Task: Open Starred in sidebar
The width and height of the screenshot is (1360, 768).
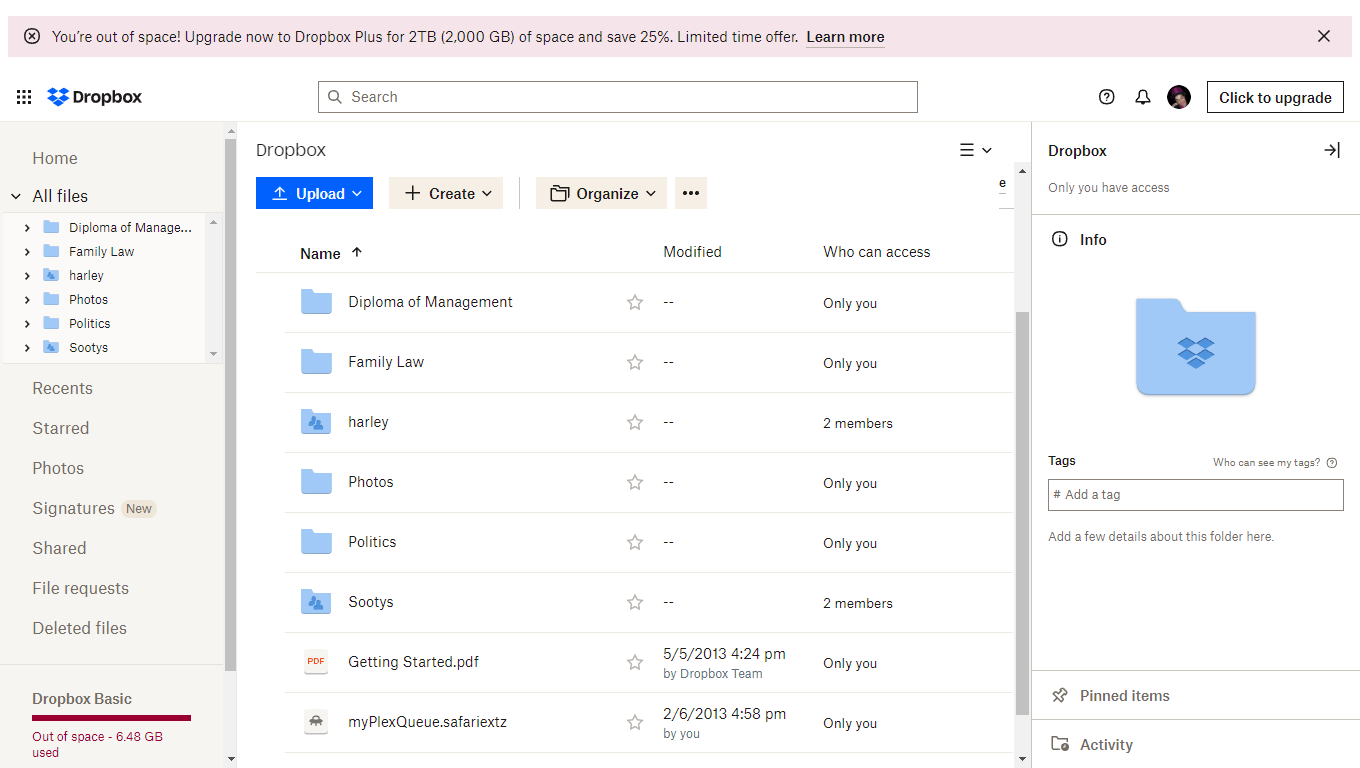Action: (61, 428)
